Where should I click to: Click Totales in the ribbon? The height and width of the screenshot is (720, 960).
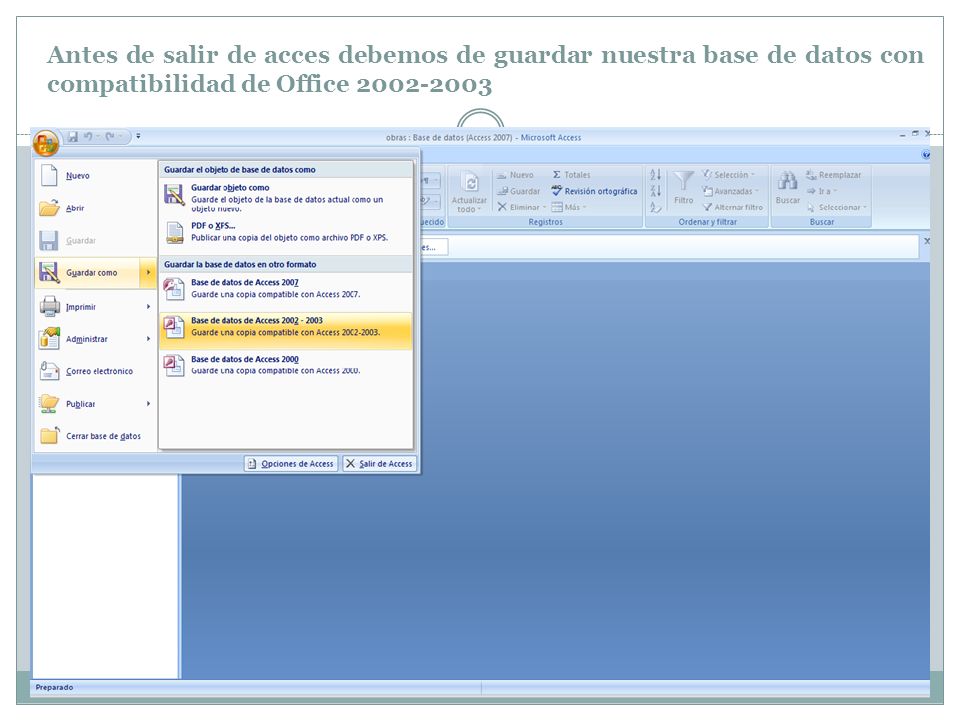pos(571,175)
